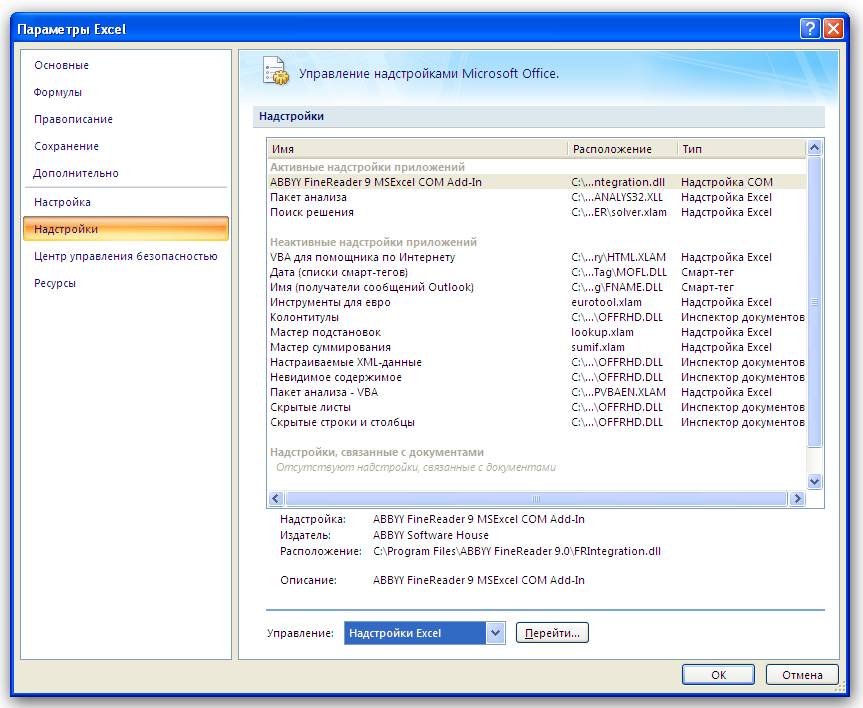Go to the Ресурсы category

(x=55, y=283)
